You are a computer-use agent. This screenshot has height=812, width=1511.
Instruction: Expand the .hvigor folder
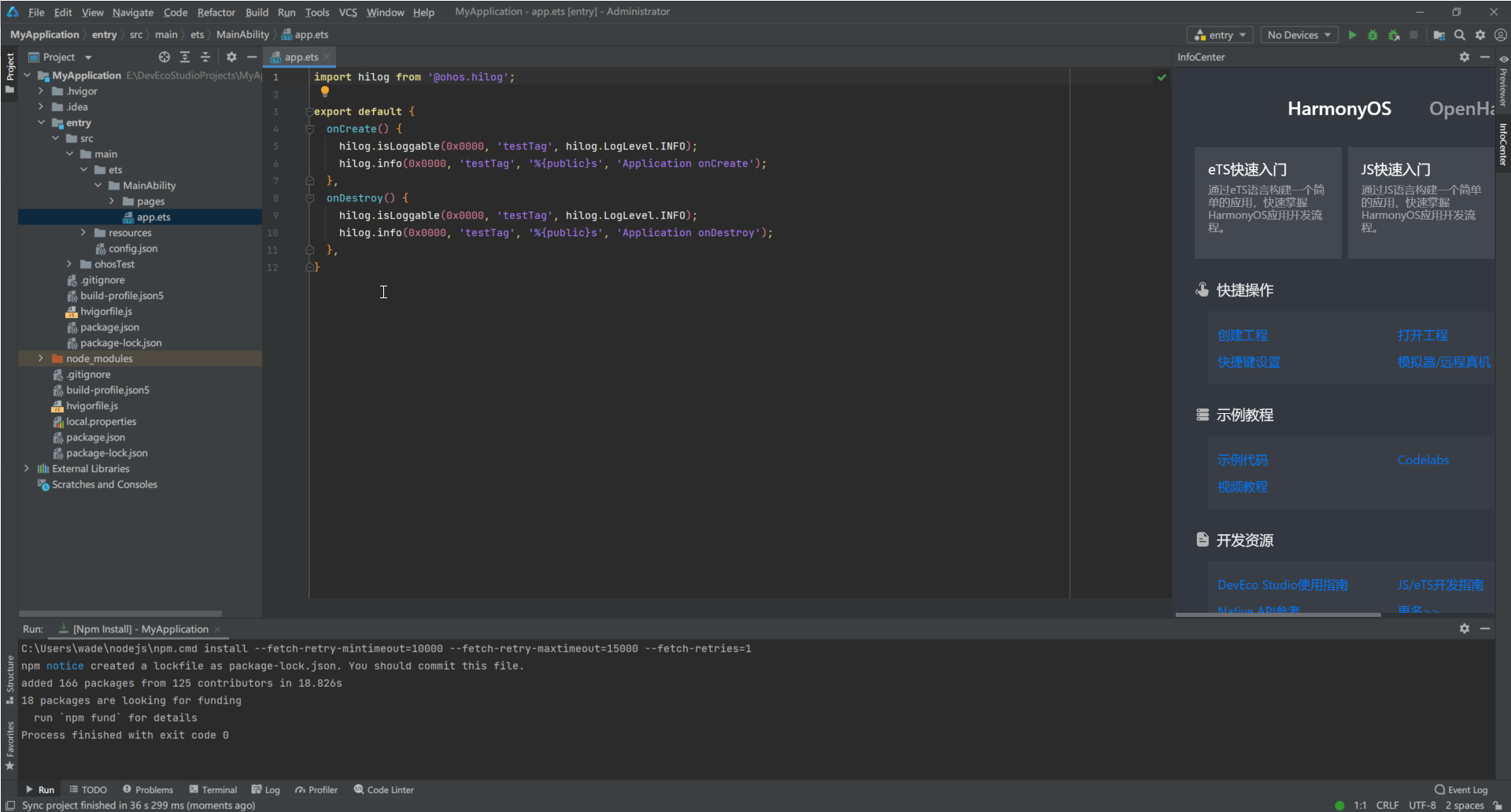coord(41,91)
